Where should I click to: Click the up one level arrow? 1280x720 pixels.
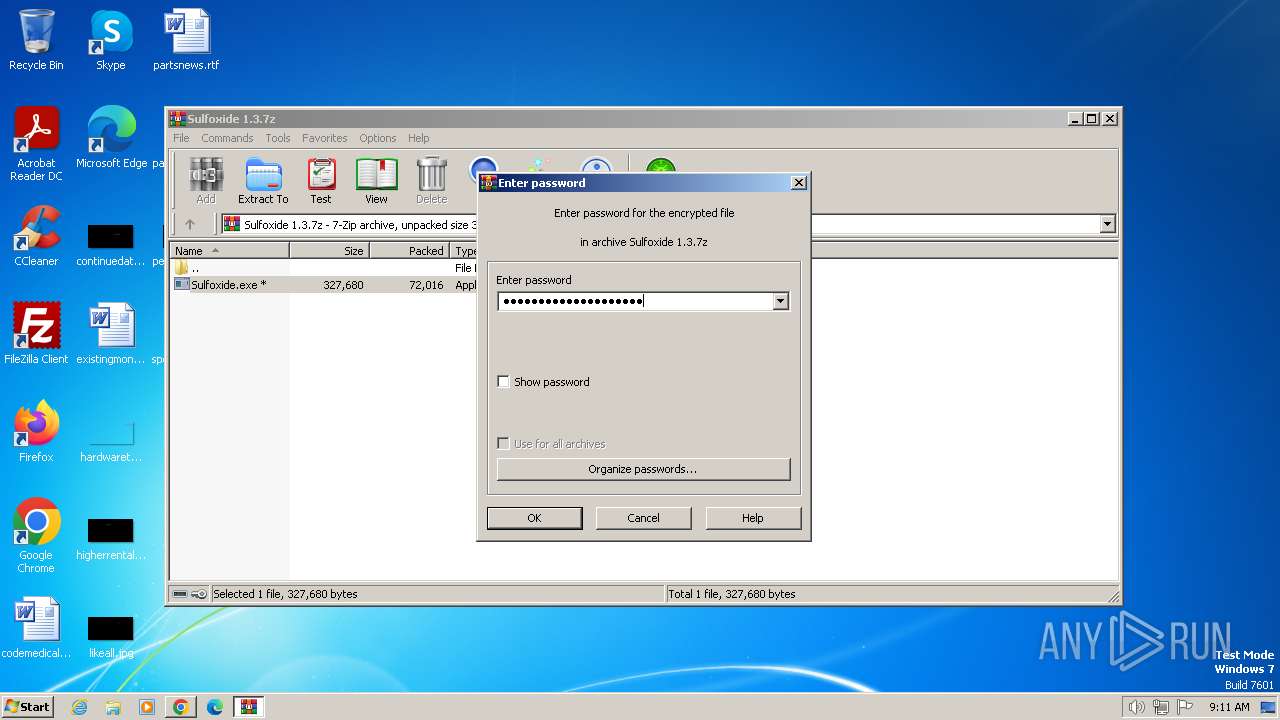coord(190,225)
